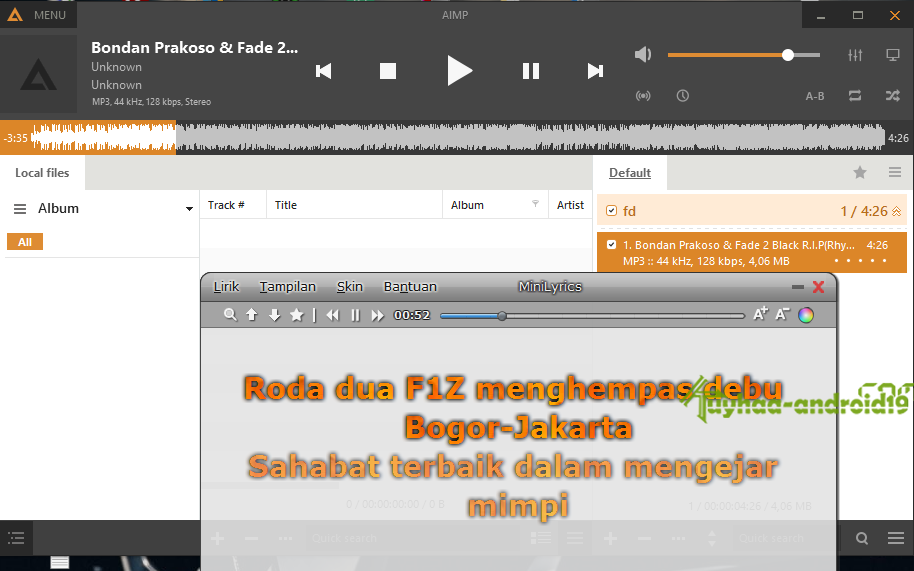The height and width of the screenshot is (571, 914).
Task: Open the Lirik menu in MiniLyrics
Action: click(x=226, y=287)
